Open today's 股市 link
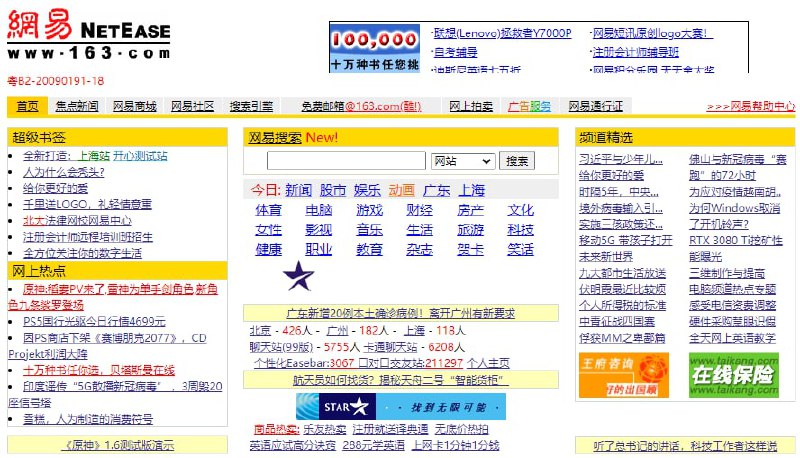 pyautogui.click(x=333, y=190)
